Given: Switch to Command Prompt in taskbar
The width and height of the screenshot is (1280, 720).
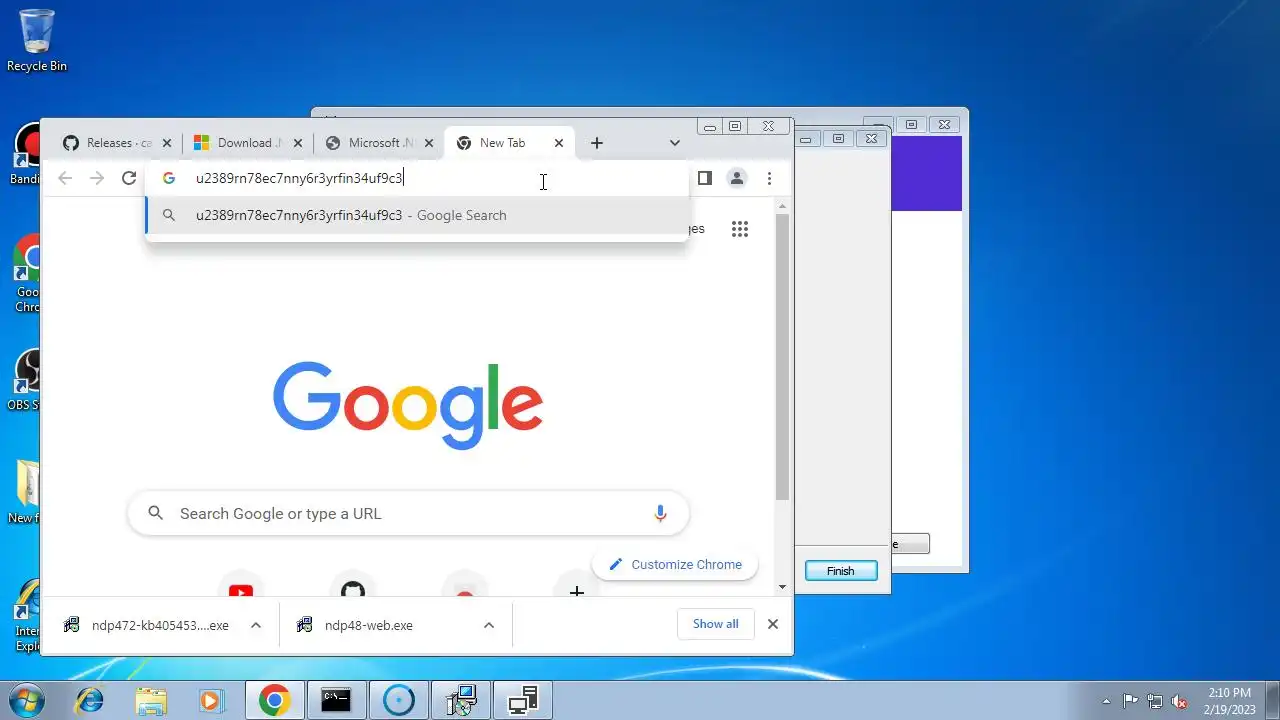Looking at the screenshot, I should coord(336,700).
